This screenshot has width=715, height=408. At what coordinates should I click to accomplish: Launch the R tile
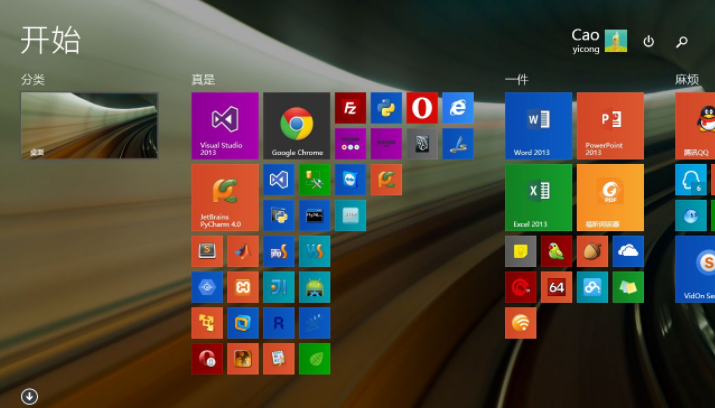(x=279, y=323)
